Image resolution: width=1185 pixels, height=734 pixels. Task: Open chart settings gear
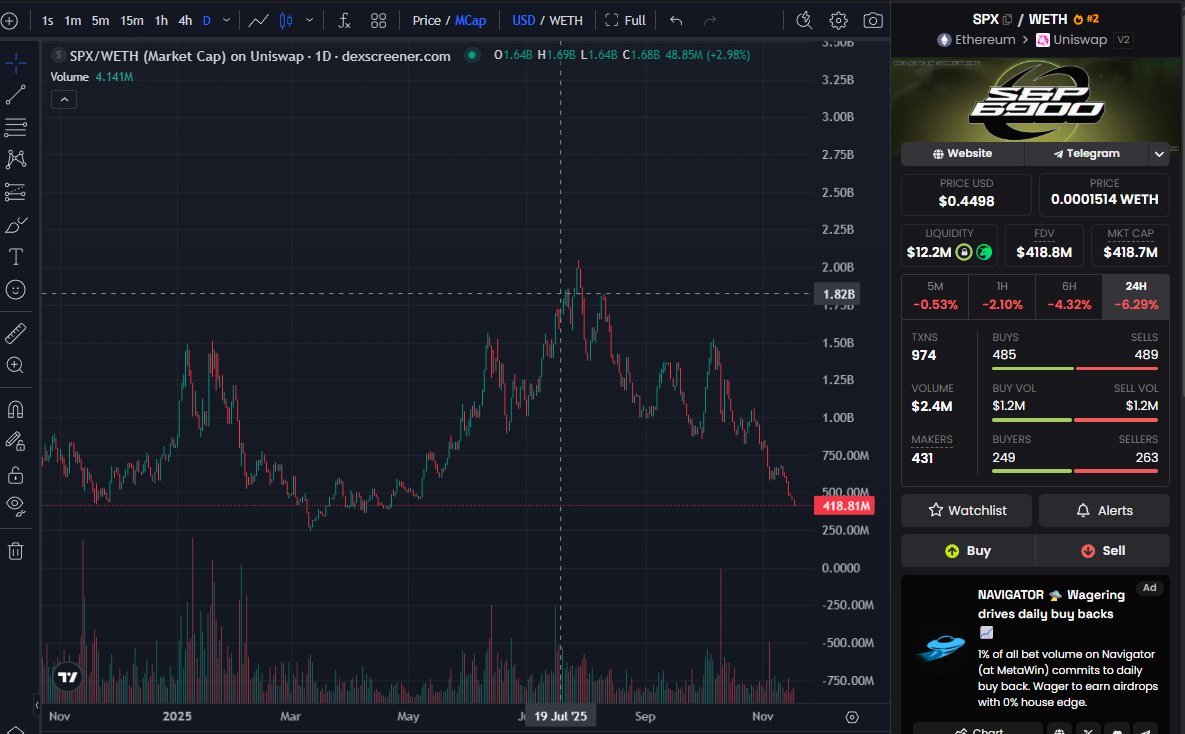838,20
